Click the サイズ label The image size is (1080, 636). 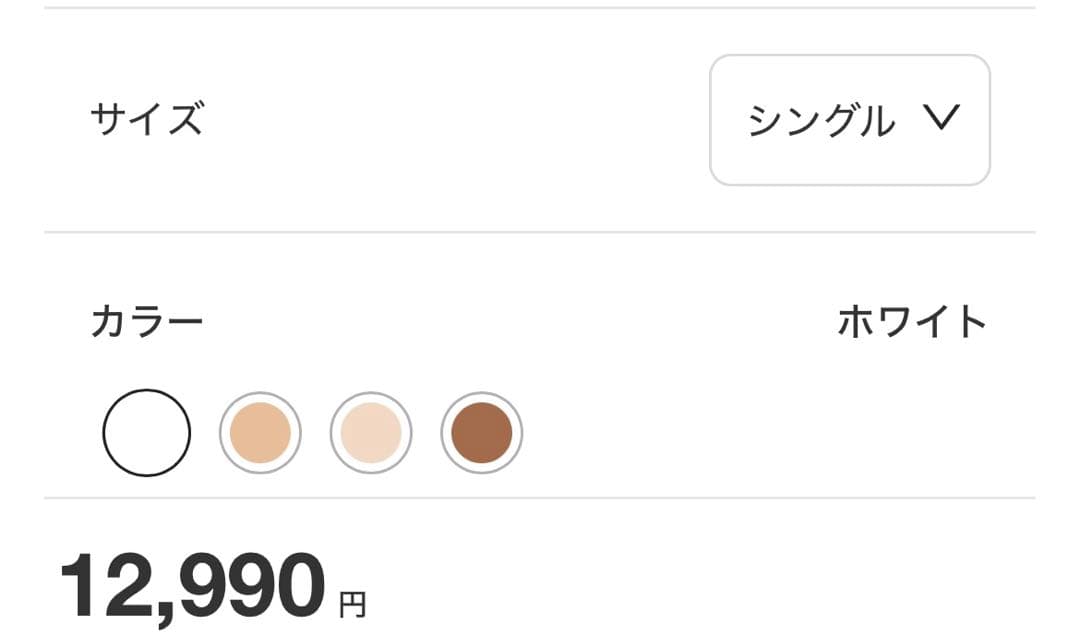click(147, 120)
